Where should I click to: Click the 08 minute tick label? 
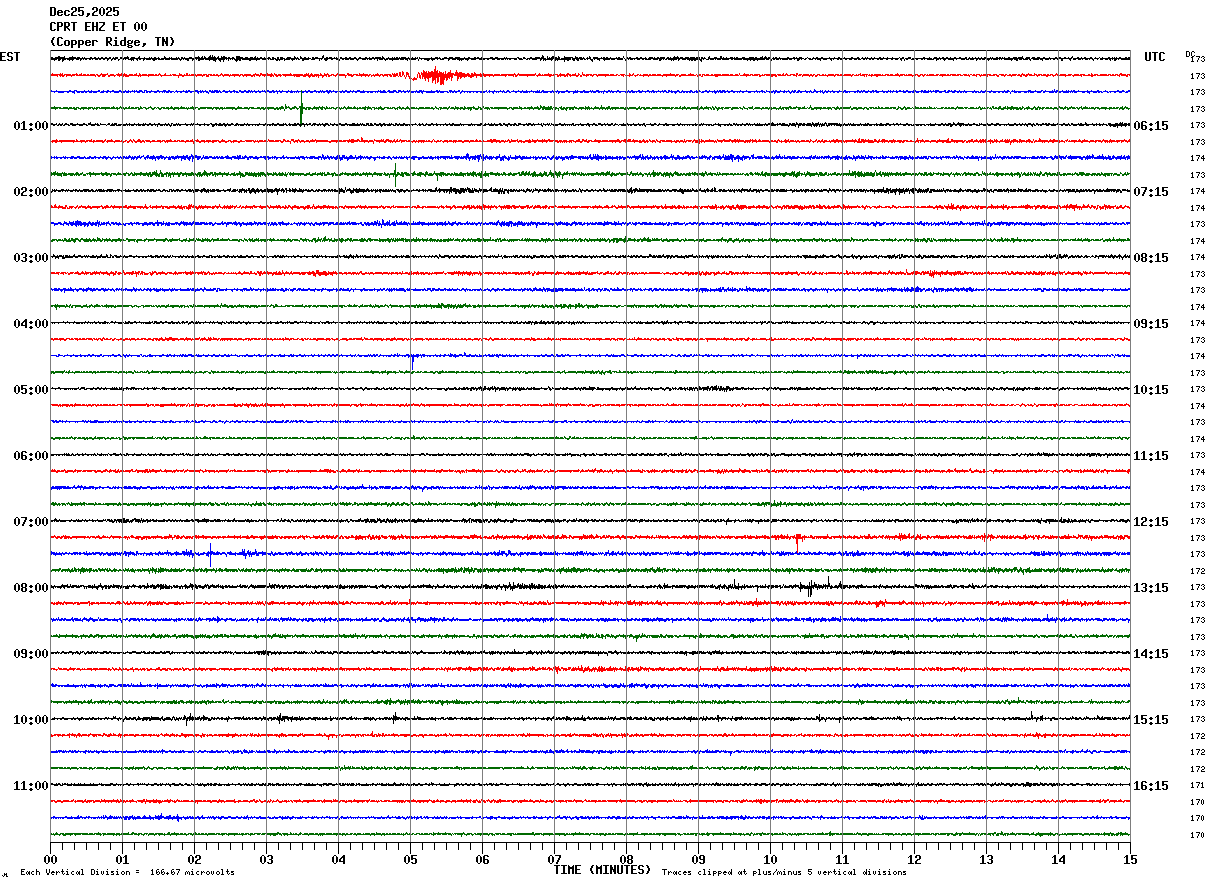click(x=626, y=859)
